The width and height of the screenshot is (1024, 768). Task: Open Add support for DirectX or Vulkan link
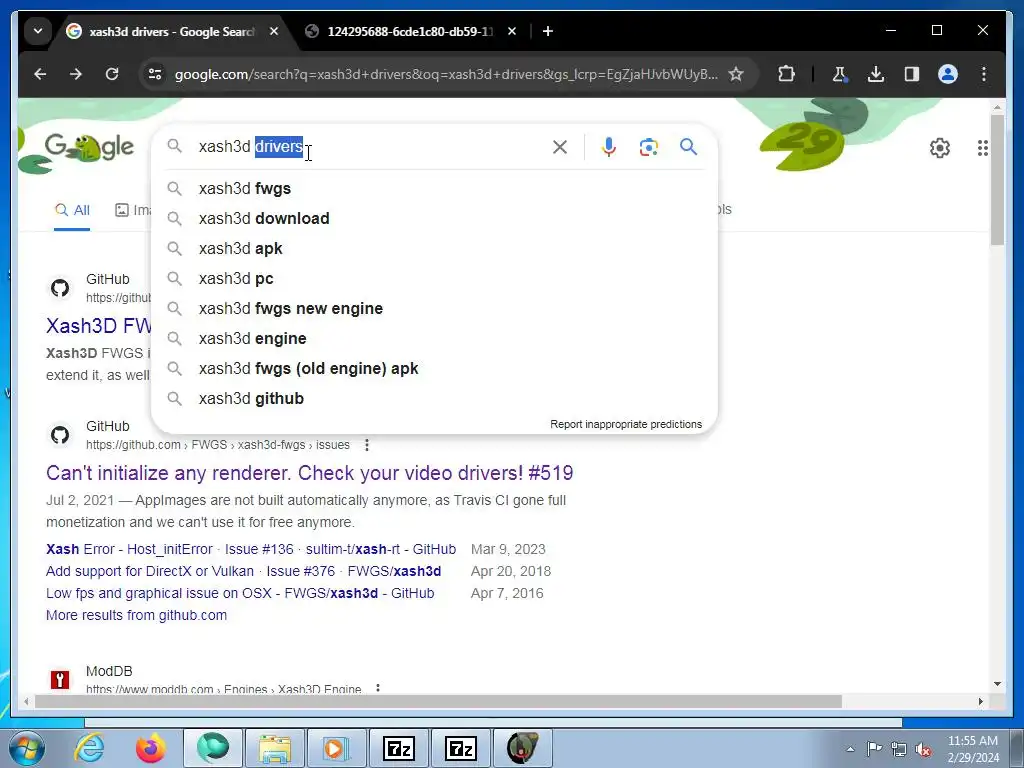(x=244, y=571)
